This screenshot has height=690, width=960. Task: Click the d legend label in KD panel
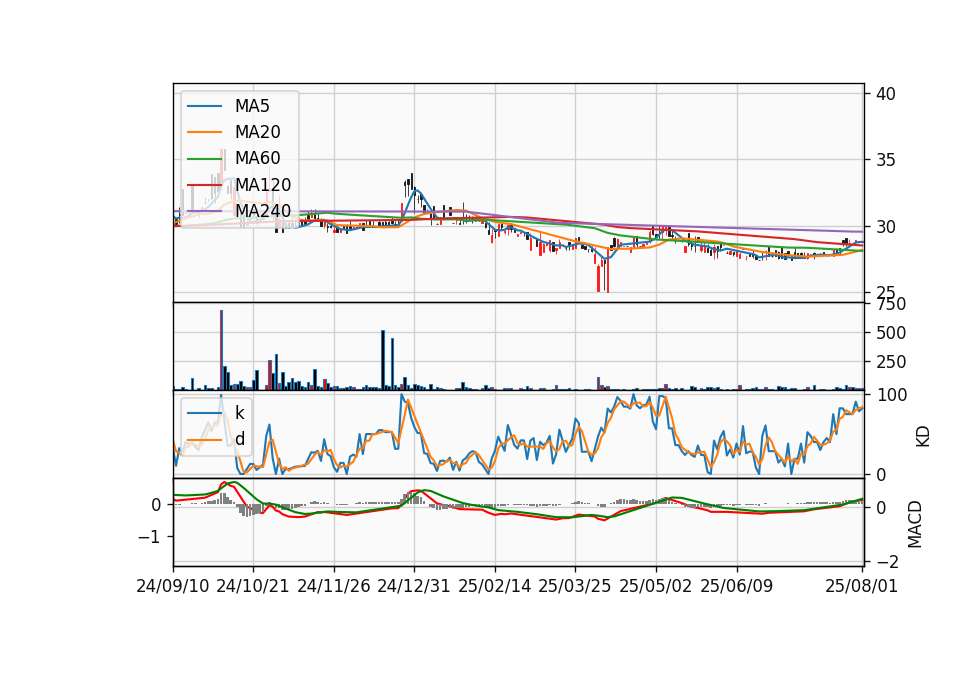(239, 439)
